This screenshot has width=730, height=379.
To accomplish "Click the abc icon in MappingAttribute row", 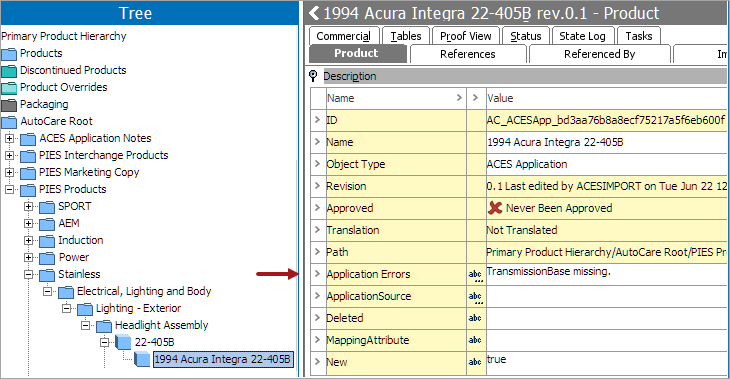I will coord(475,340).
